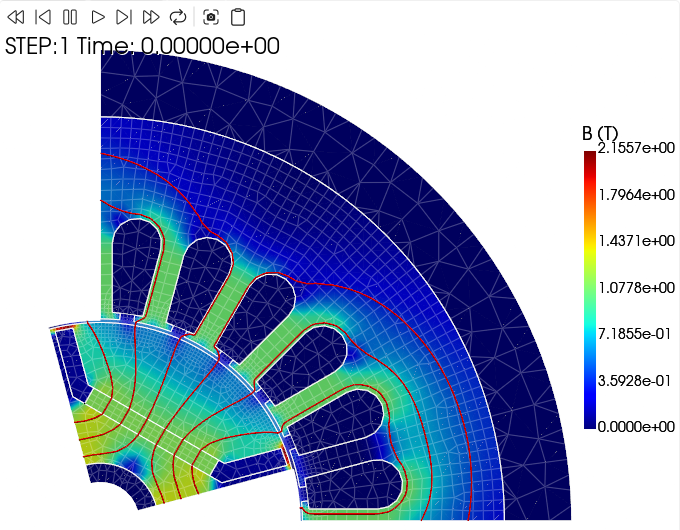Image resolution: width=680 pixels, height=530 pixels.
Task: Click dark red top of color bar
Action: point(589,156)
